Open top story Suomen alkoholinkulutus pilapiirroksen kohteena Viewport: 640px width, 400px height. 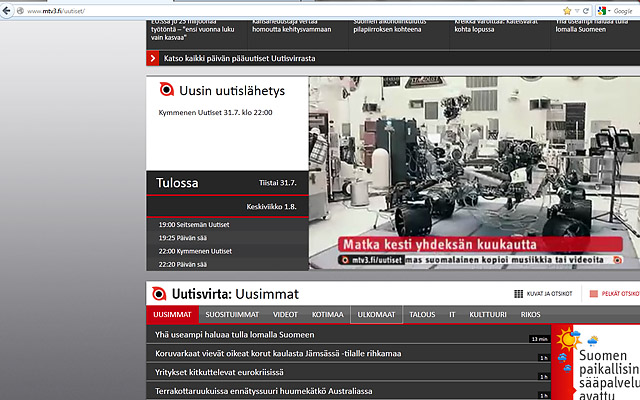(390, 26)
